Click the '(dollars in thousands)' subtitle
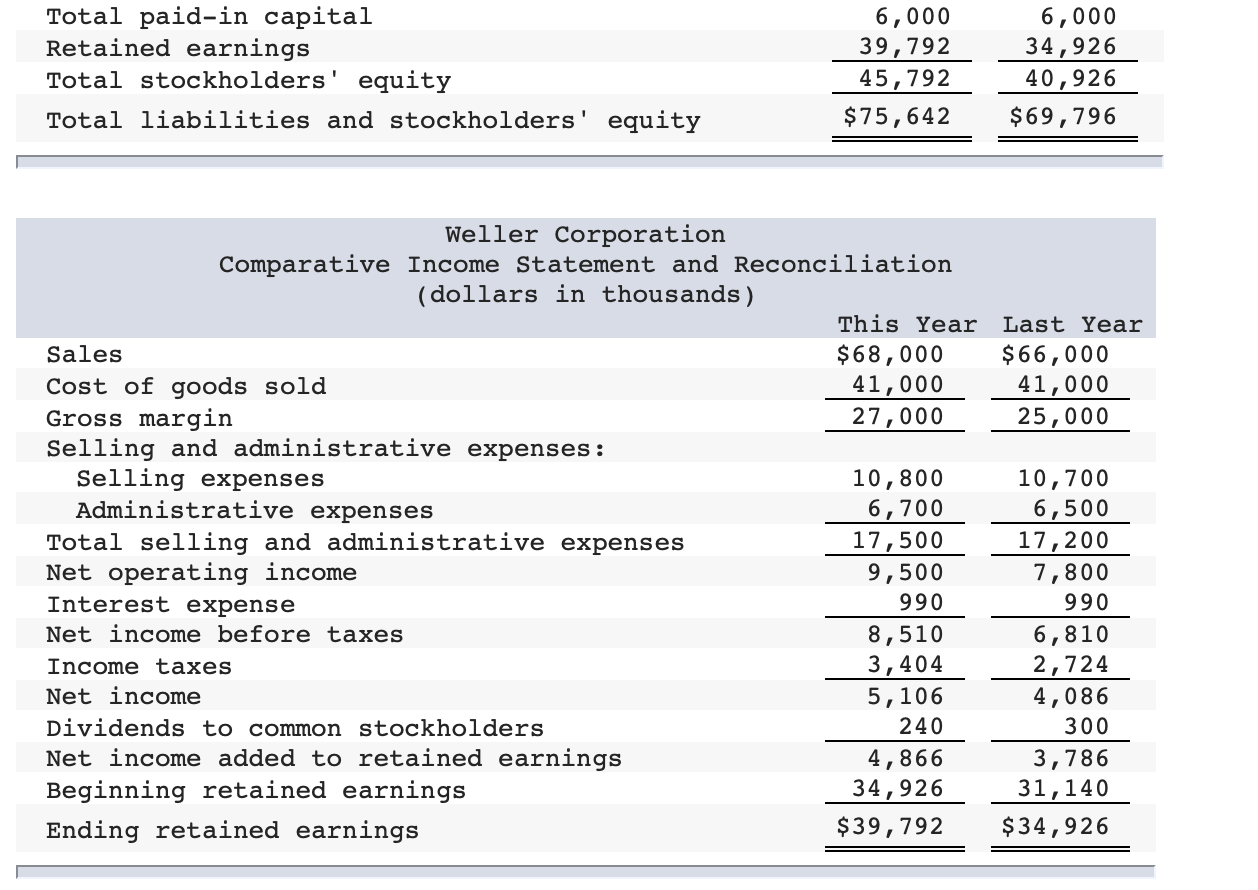 pyautogui.click(x=585, y=295)
